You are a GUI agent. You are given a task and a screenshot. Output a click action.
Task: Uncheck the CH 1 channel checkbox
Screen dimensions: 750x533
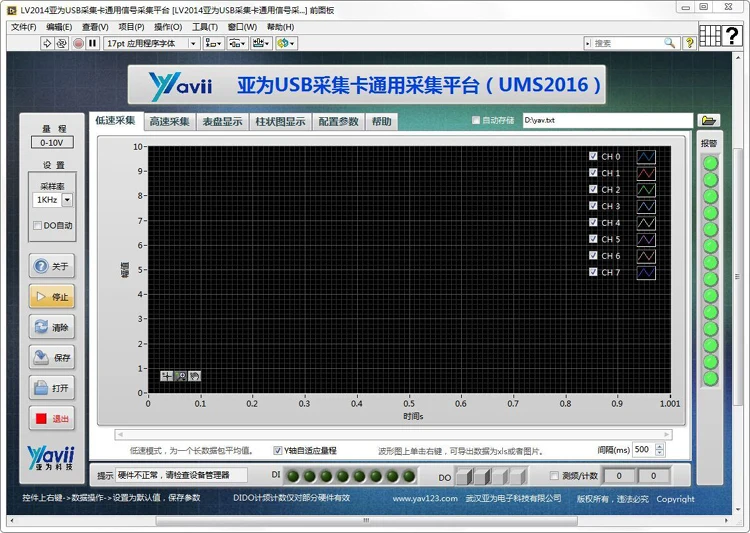point(593,173)
